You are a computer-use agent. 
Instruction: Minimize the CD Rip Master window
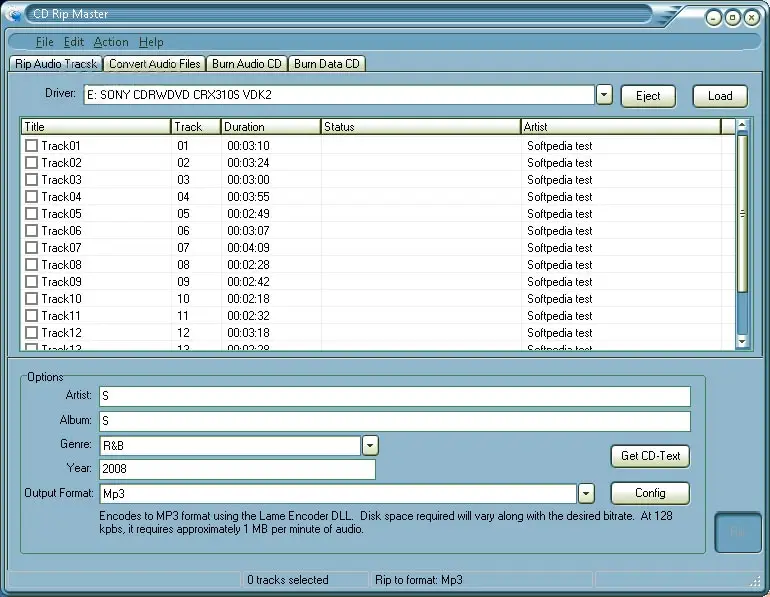713,18
